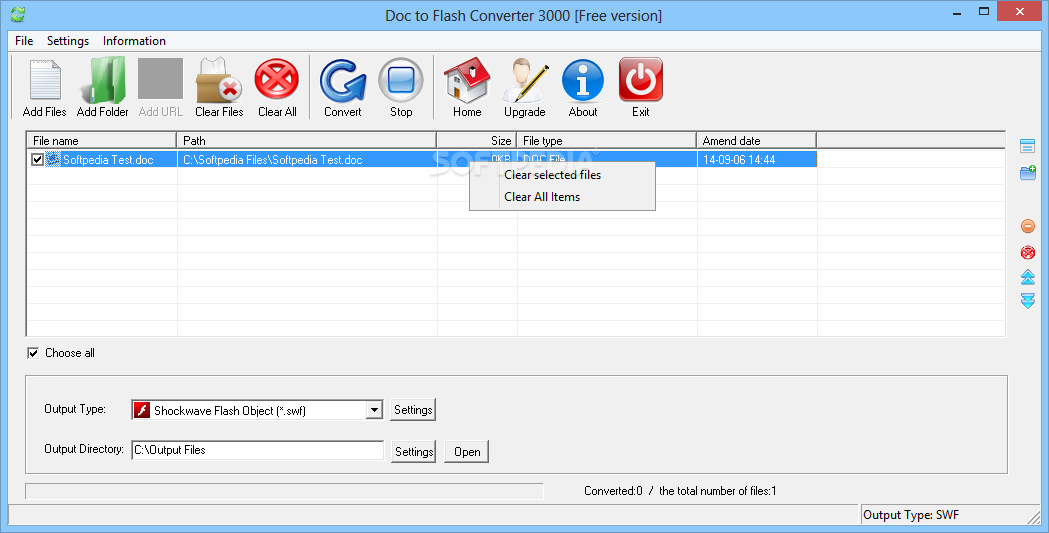This screenshot has width=1049, height=533.
Task: Expand the Output Type dropdown arrow
Action: coord(375,410)
